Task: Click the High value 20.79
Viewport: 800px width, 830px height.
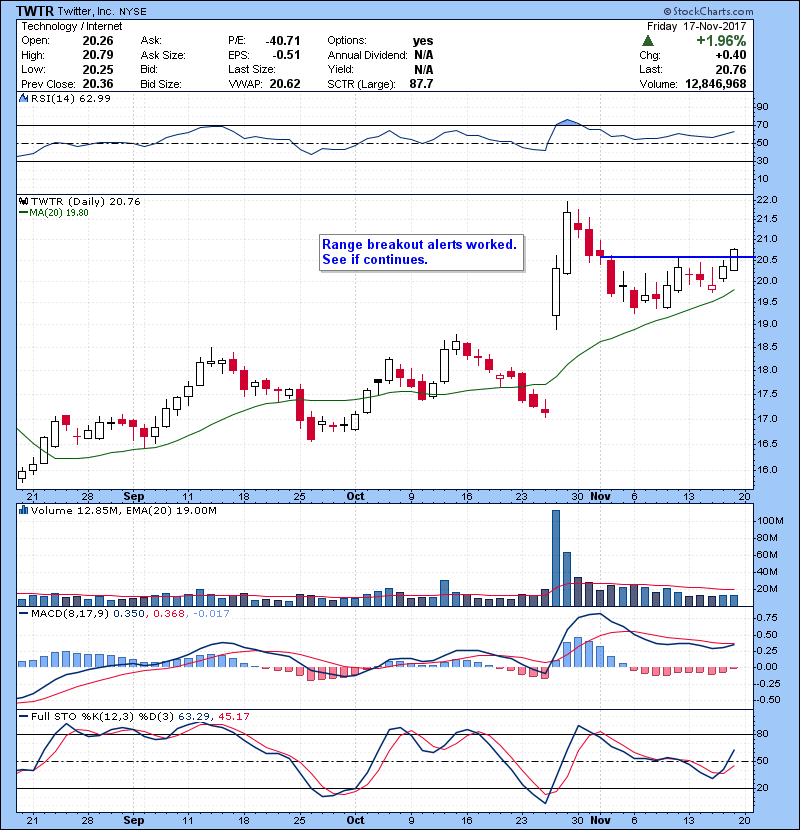Action: pyautogui.click(x=98, y=55)
